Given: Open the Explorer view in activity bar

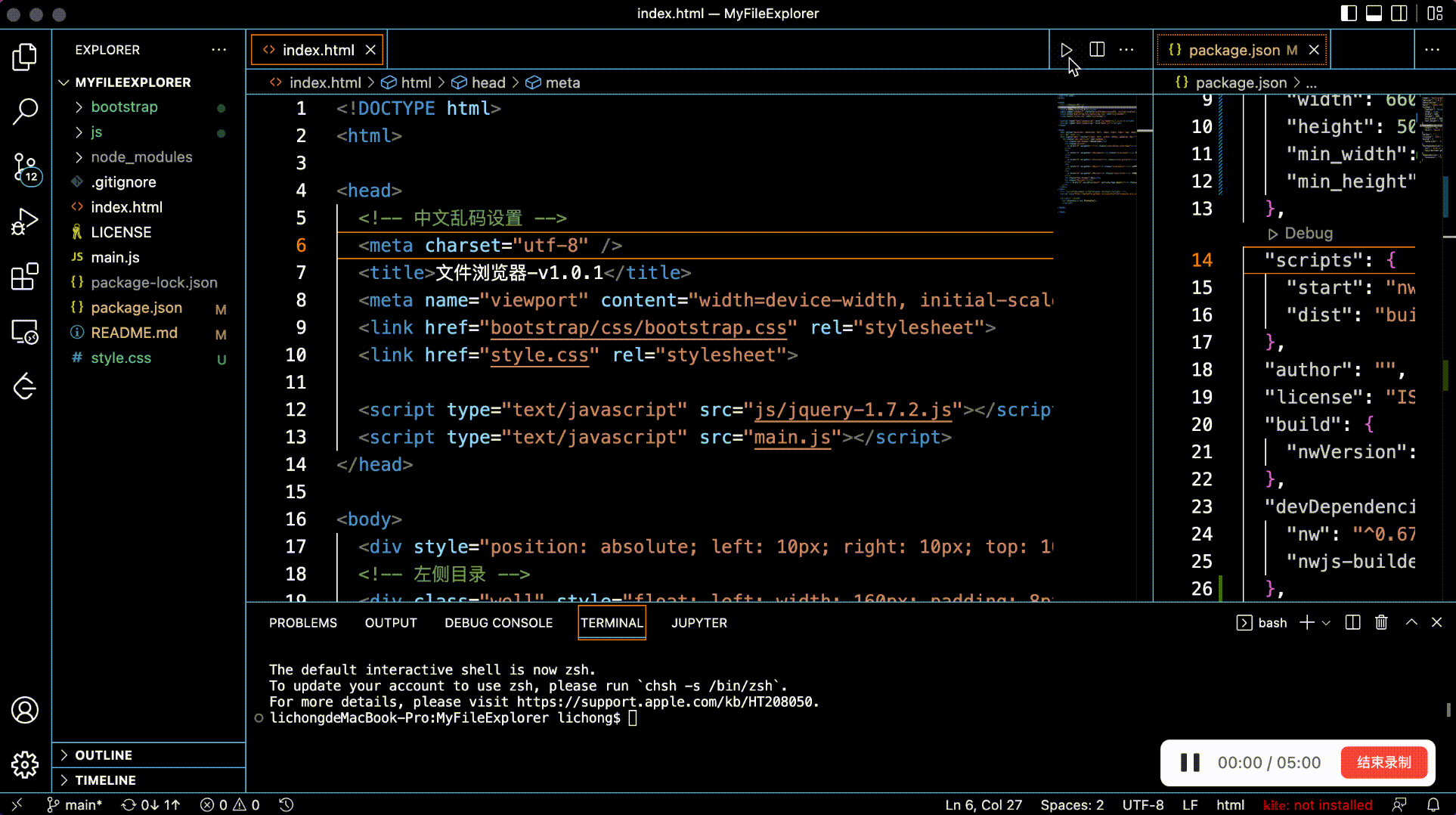Looking at the screenshot, I should (x=25, y=57).
